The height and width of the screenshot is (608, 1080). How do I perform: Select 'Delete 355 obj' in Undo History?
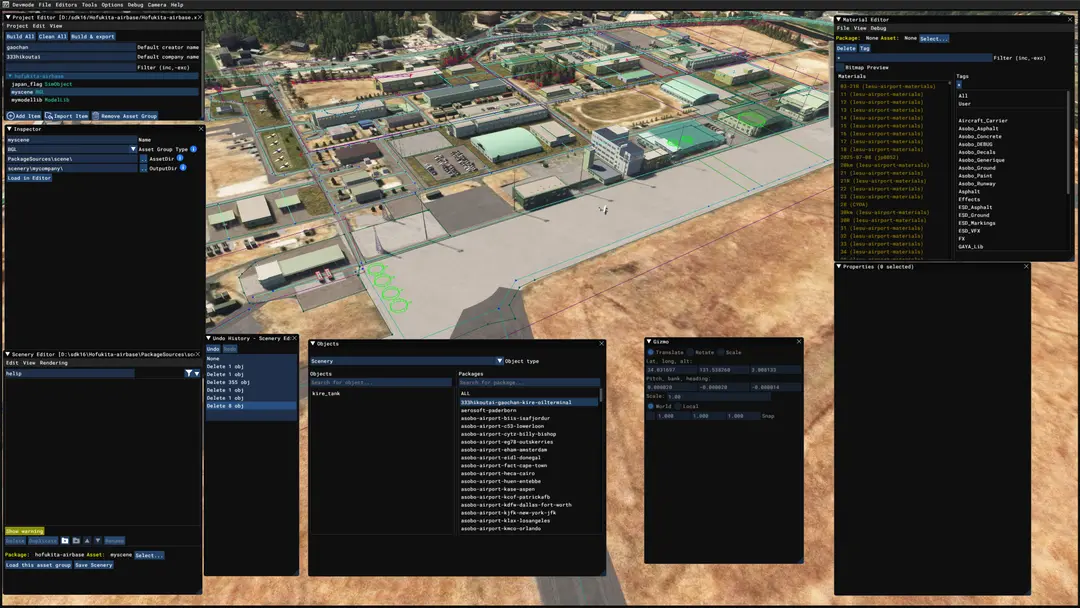228,382
